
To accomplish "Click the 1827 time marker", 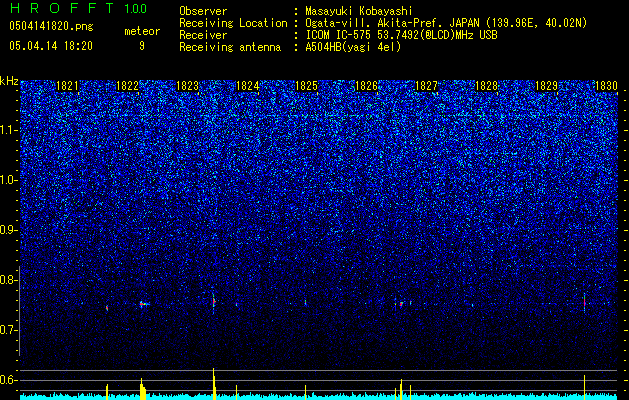I will (426, 86).
